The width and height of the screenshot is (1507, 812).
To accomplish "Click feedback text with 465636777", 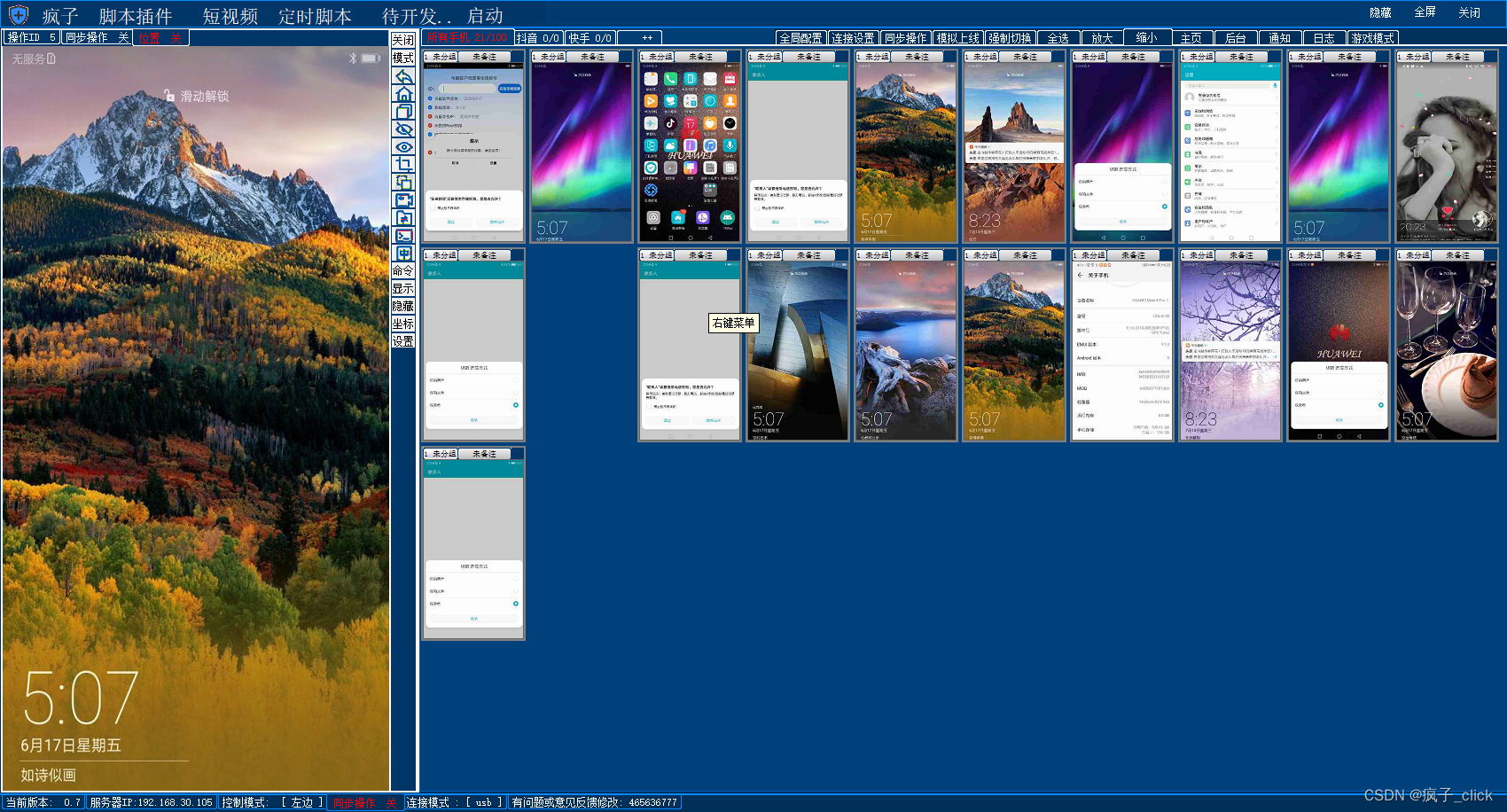I will pos(595,802).
